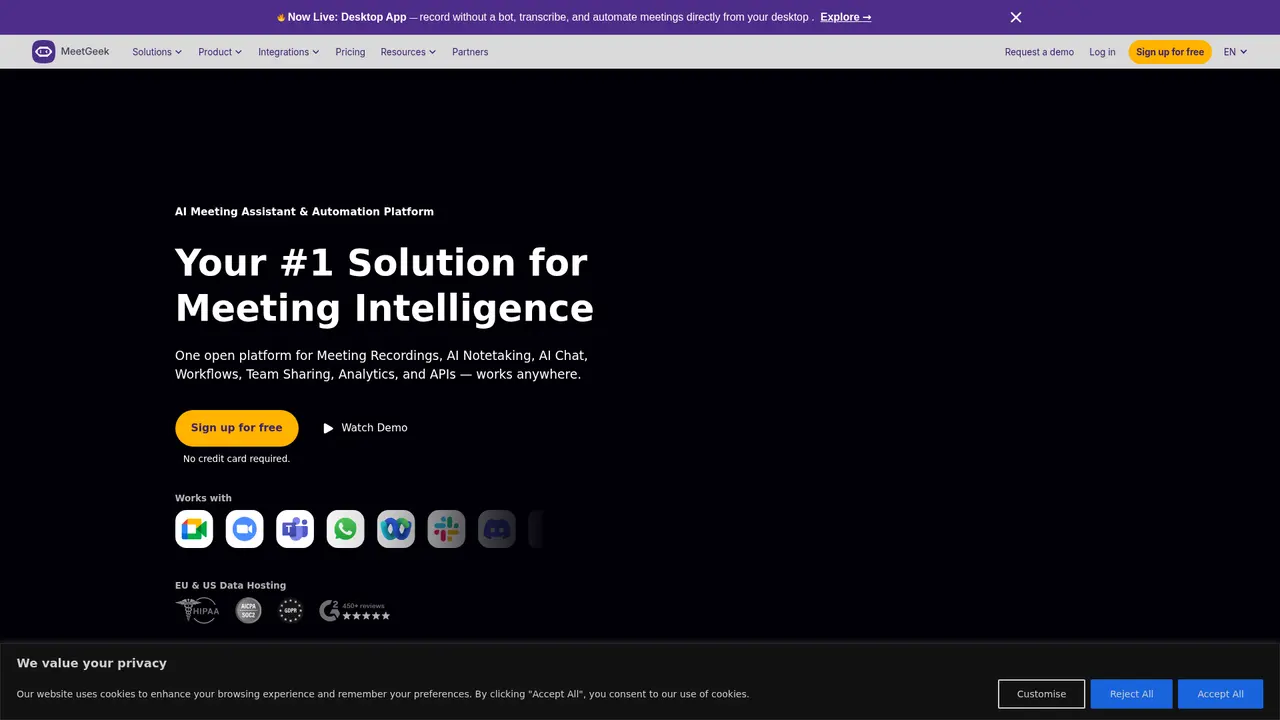The height and width of the screenshot is (720, 1280).
Task: Click the 'No credit card required.' text
Action: pos(237,459)
